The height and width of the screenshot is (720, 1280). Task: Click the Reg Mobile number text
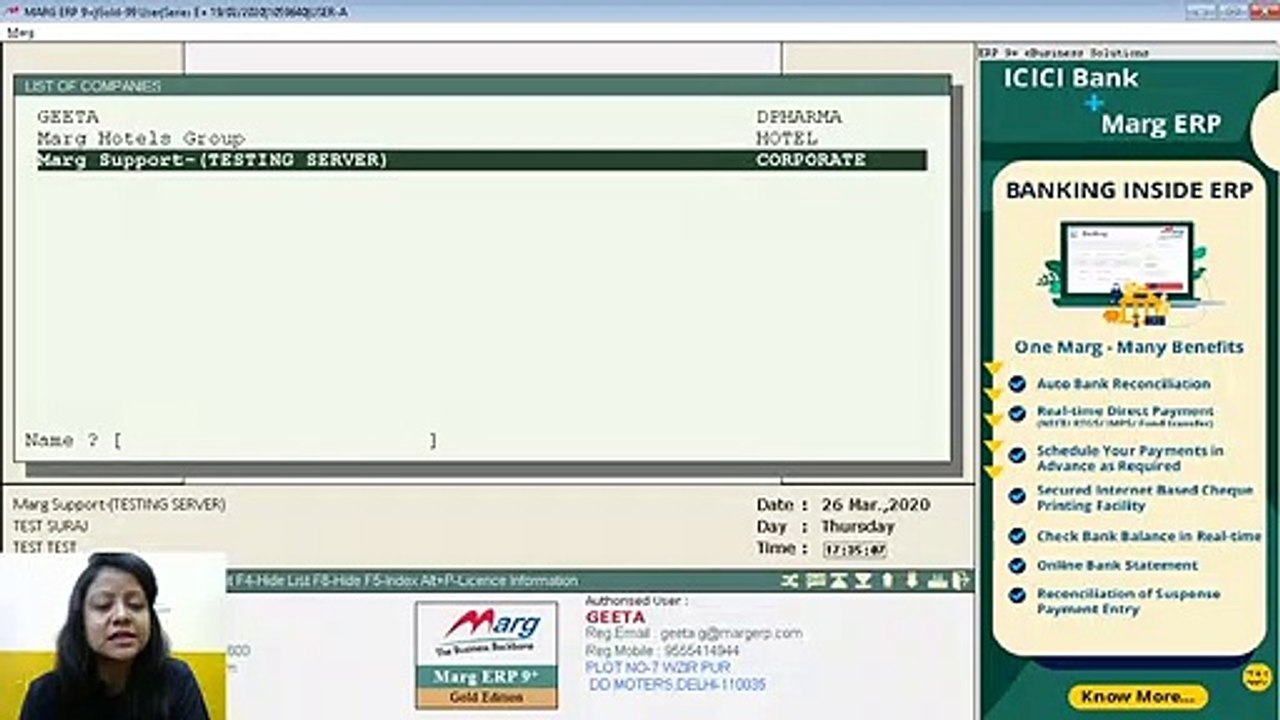coord(663,651)
